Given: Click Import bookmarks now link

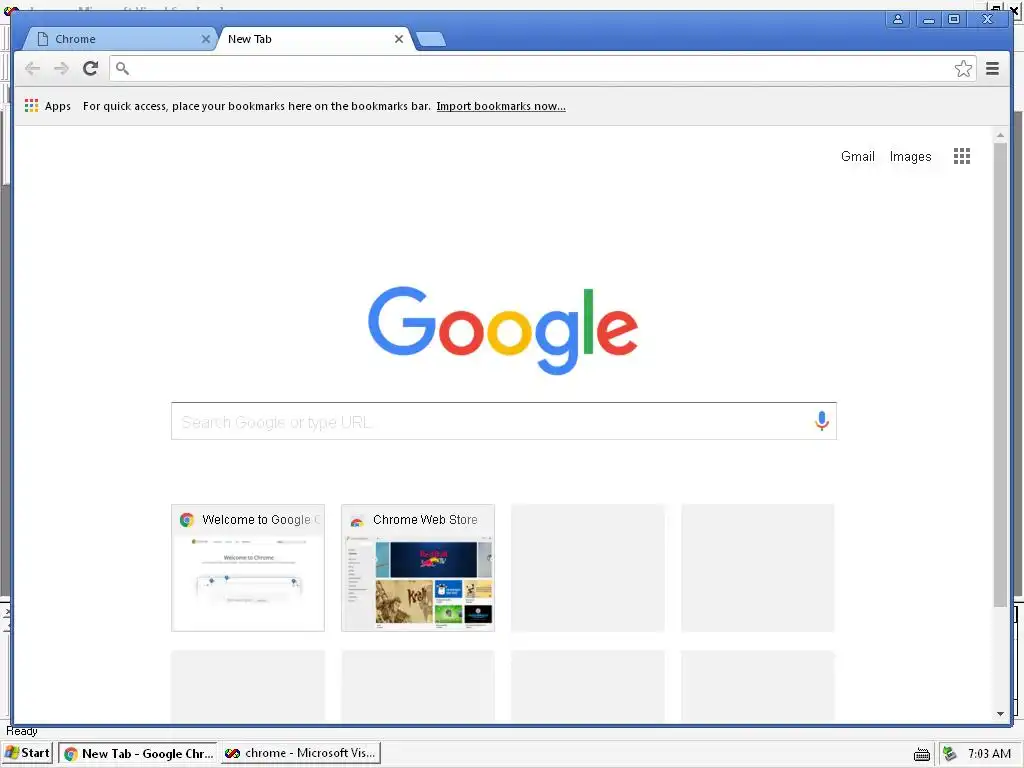Looking at the screenshot, I should (x=501, y=106).
